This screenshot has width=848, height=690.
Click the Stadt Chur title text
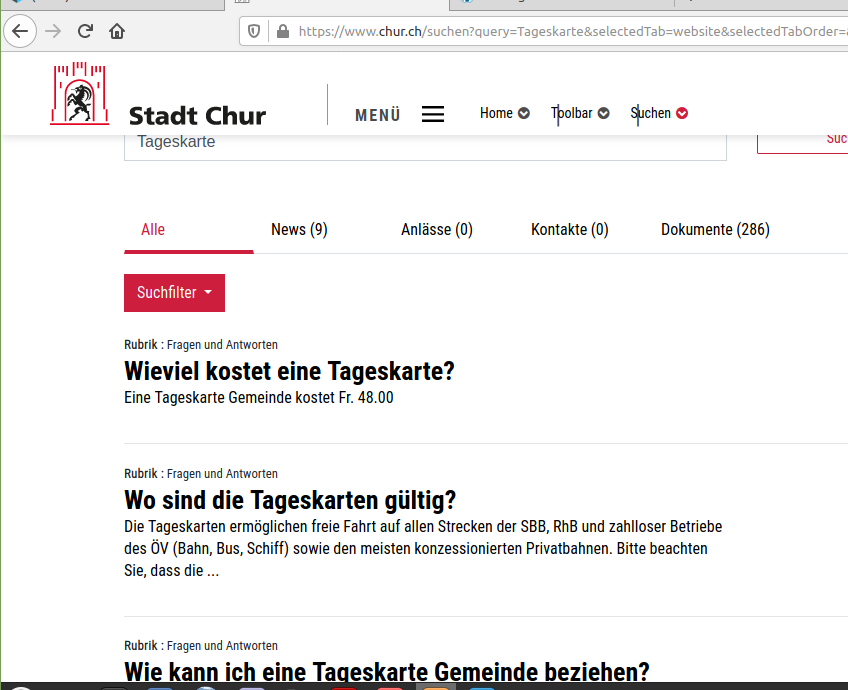pos(197,116)
